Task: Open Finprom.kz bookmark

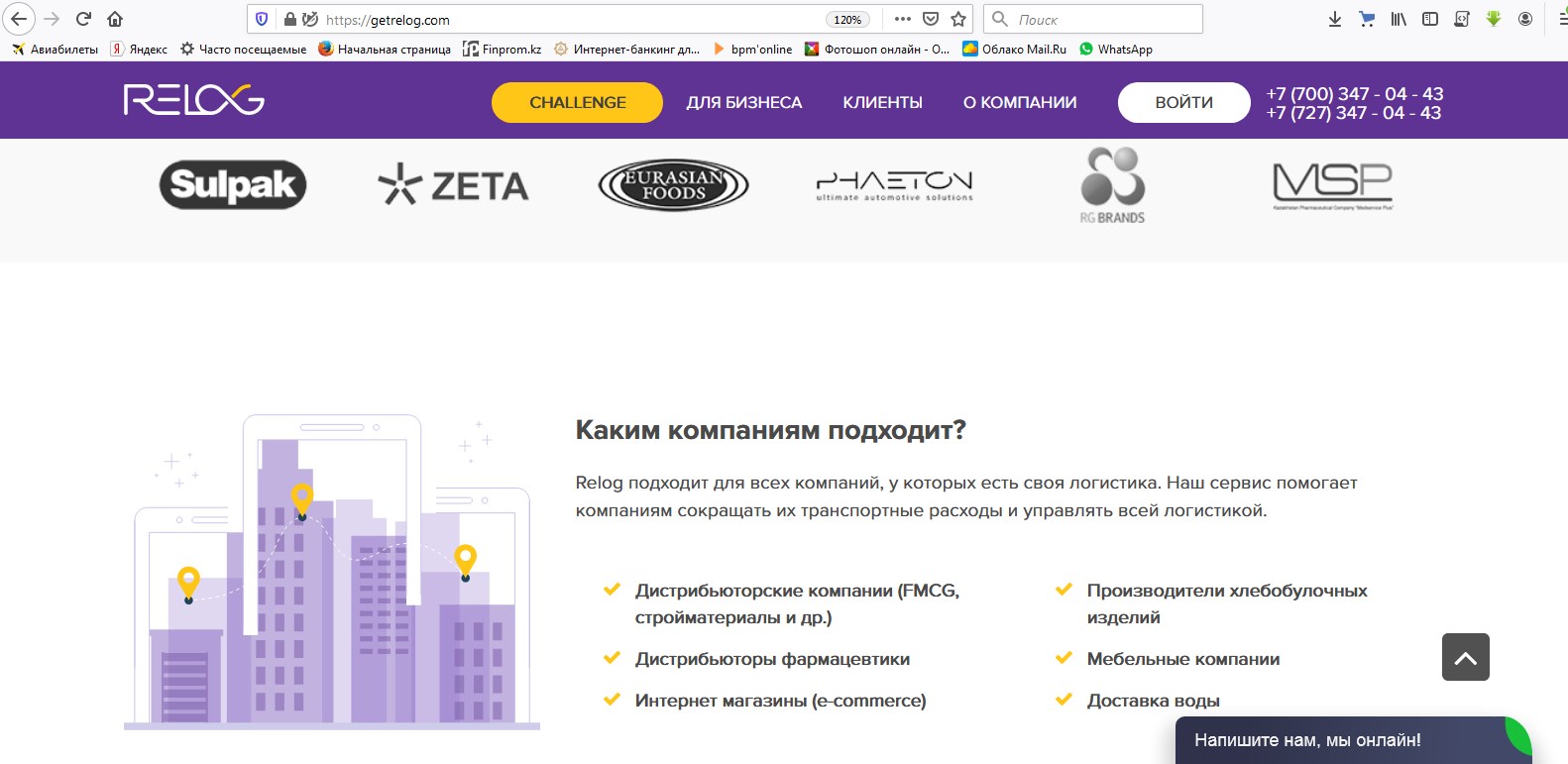Action: [x=503, y=49]
